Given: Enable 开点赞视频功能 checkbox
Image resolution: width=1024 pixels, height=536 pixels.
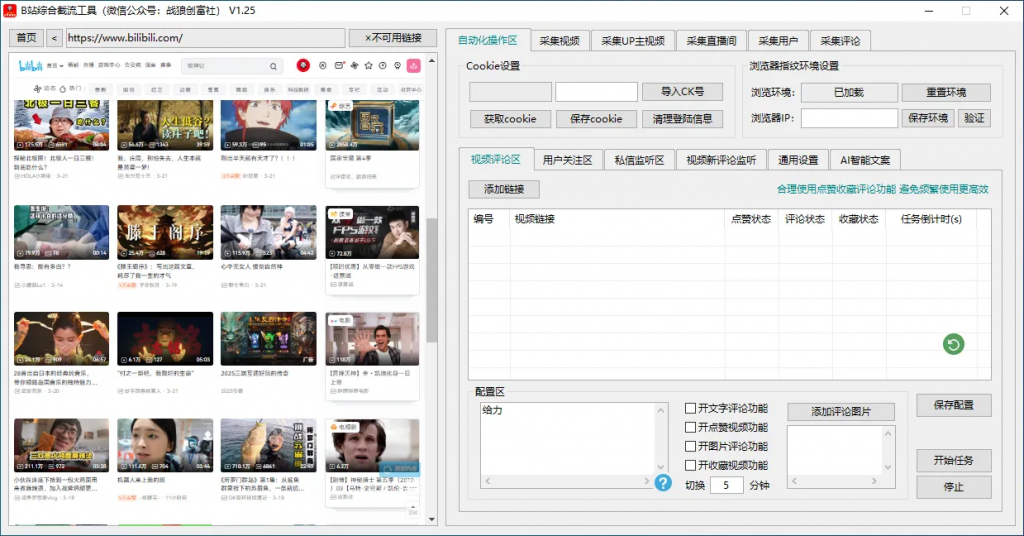Looking at the screenshot, I should pyautogui.click(x=690, y=427).
